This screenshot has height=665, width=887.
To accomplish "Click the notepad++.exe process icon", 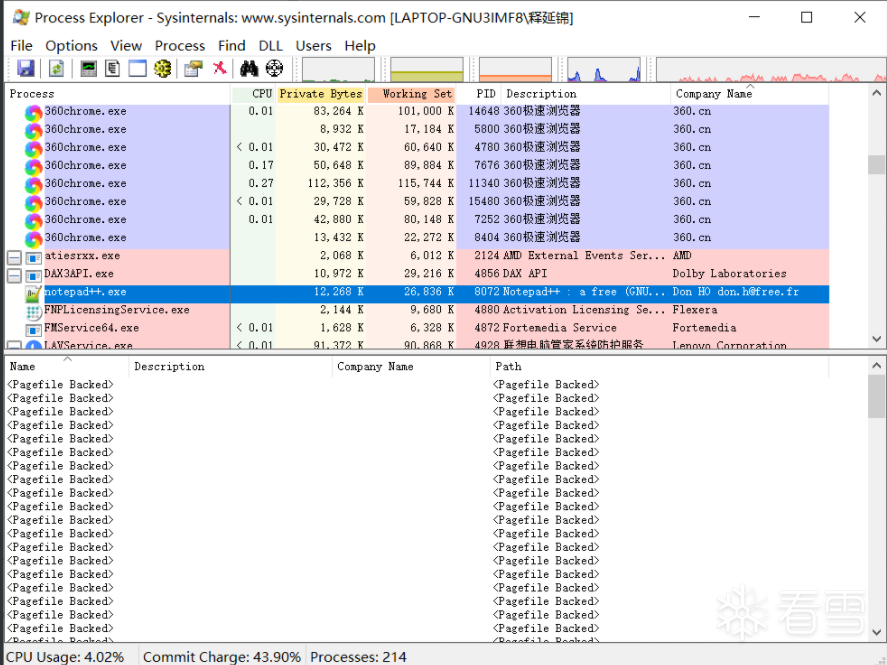I will (33, 294).
